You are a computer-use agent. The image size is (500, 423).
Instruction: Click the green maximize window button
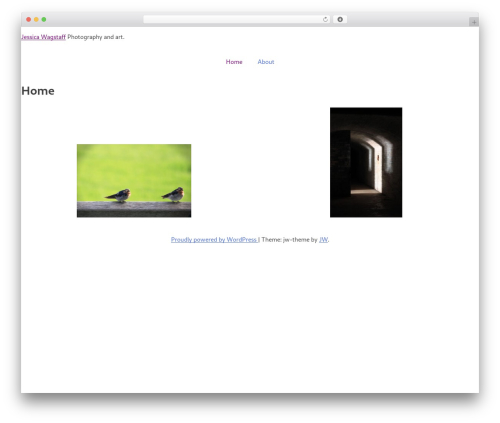(x=44, y=19)
